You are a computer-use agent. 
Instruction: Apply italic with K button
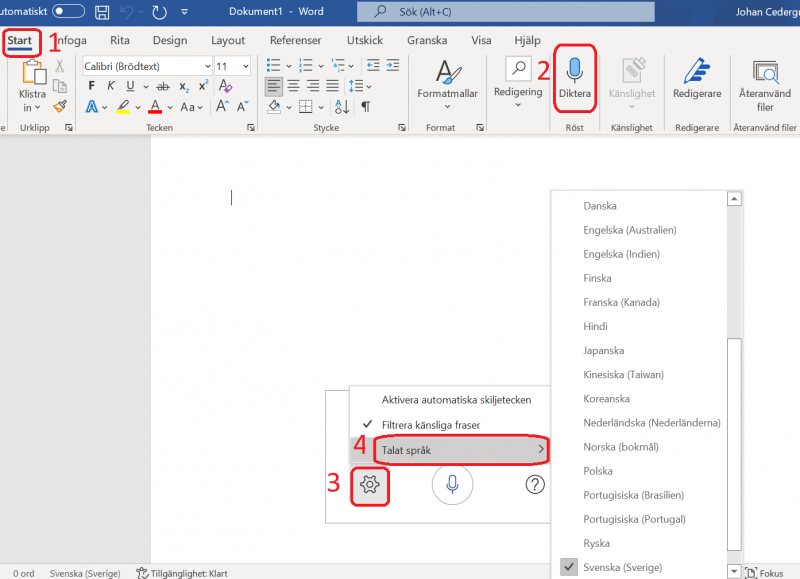111,86
